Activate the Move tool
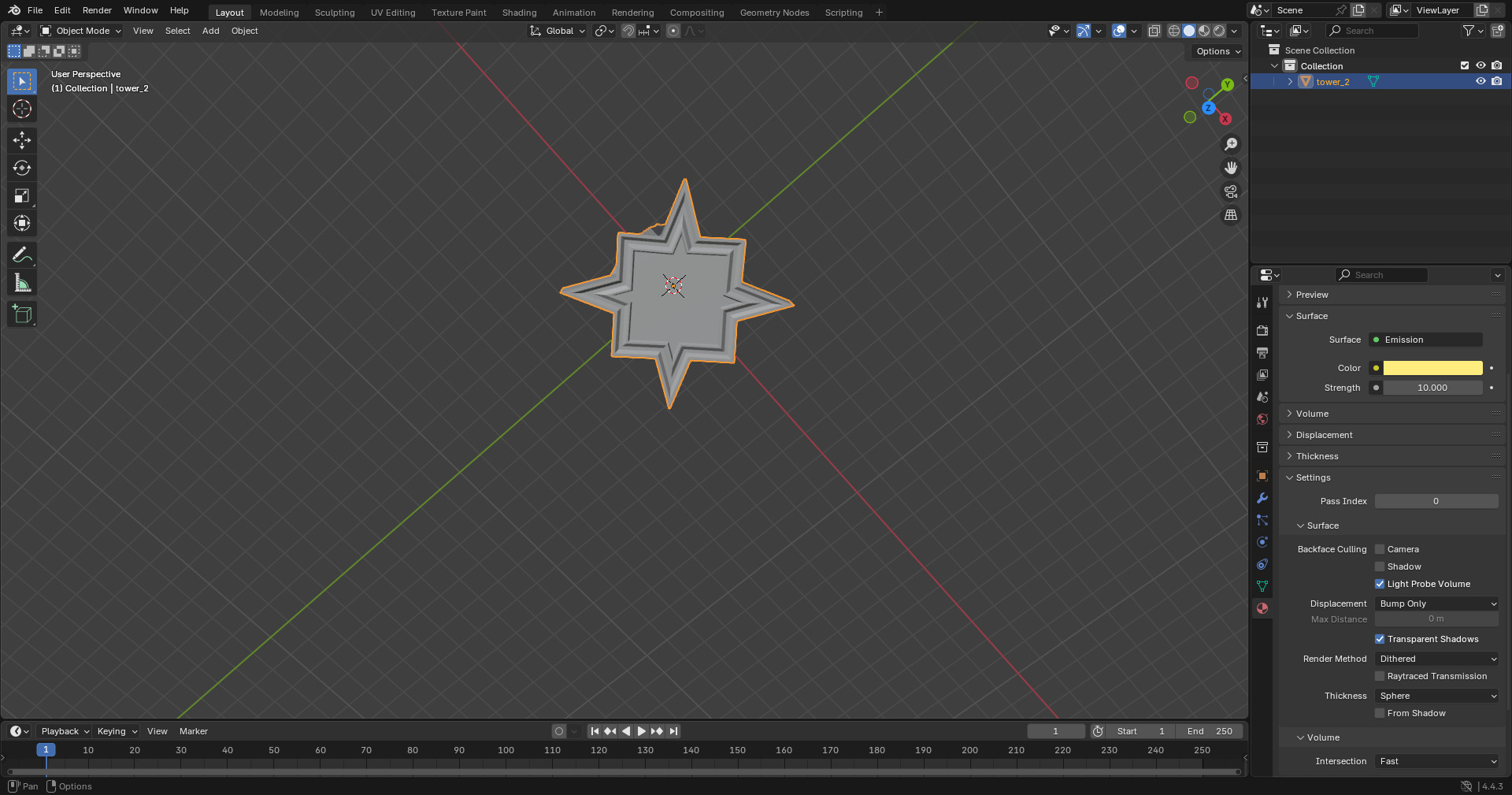Screen dimensions: 1512x795 [22, 140]
